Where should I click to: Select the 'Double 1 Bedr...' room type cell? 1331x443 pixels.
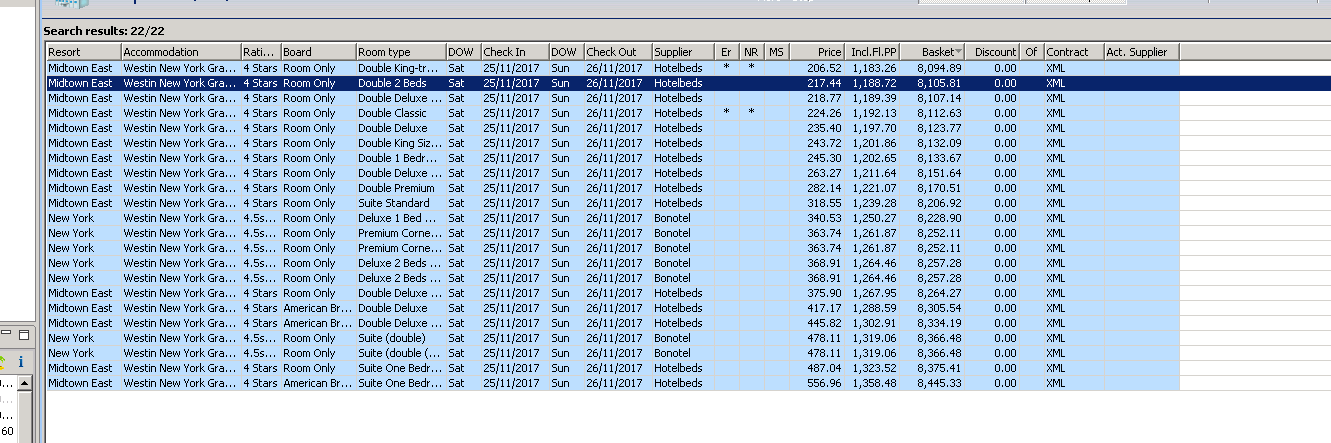(x=401, y=158)
